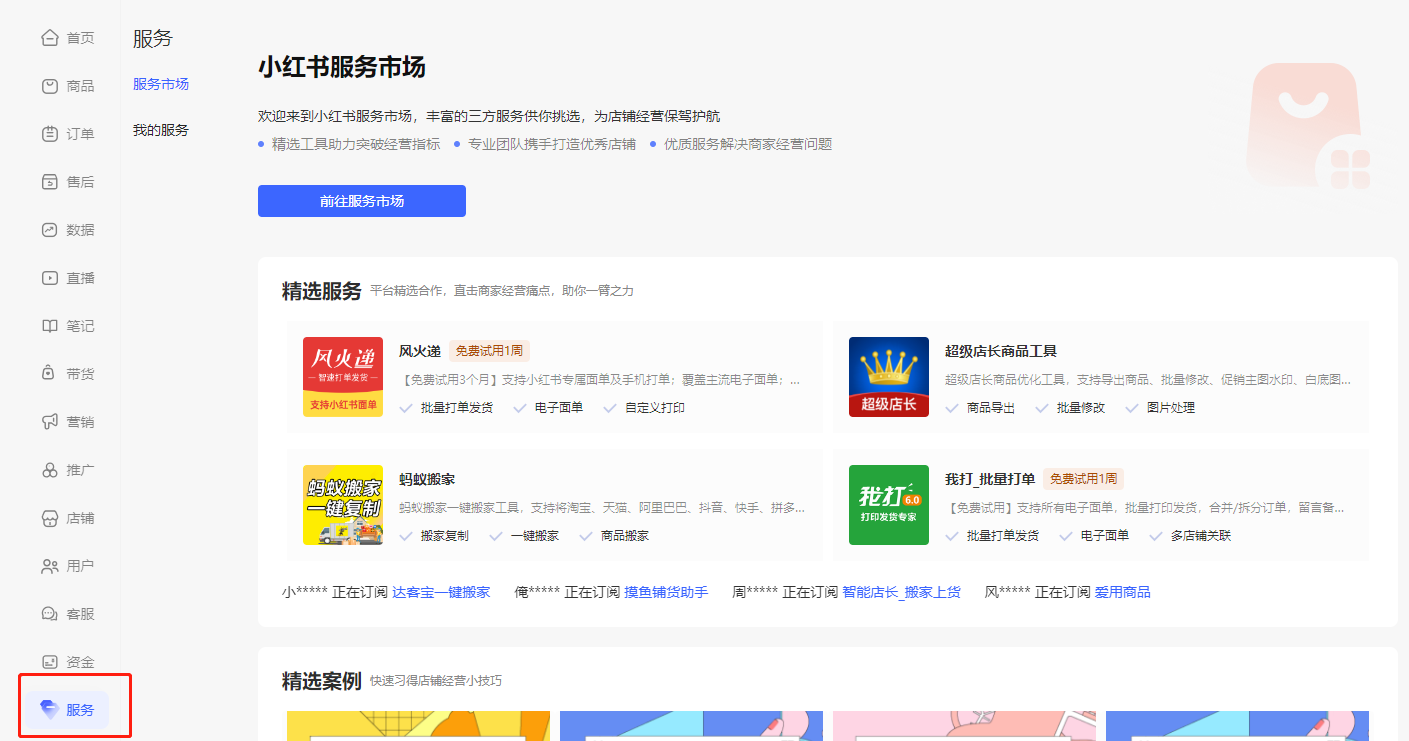Click the 前往服务市场 button

pyautogui.click(x=361, y=201)
